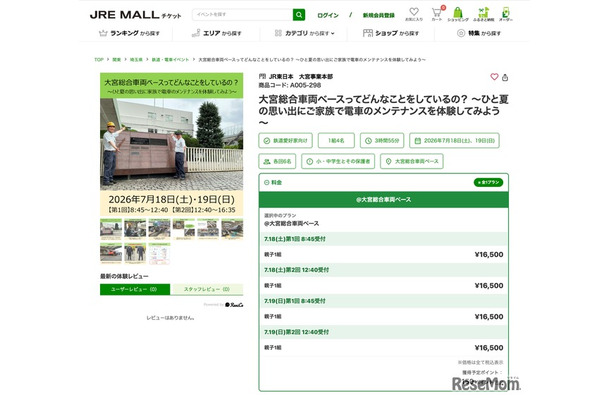Select thumbnail of two workers in uniforms
Viewport: 610px width, 400px height.
[135, 253]
